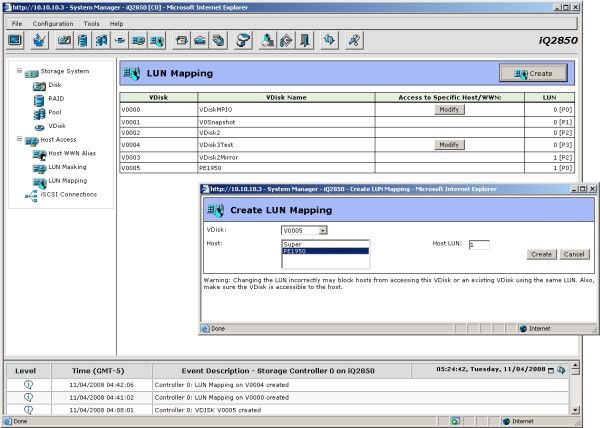
Task: Click the LUN Mapping toolbar icon with shield
Action: (x=157, y=40)
